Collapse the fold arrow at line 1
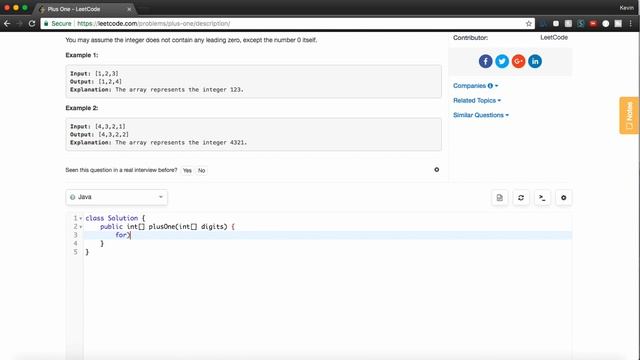This screenshot has width=640, height=360. (81, 218)
